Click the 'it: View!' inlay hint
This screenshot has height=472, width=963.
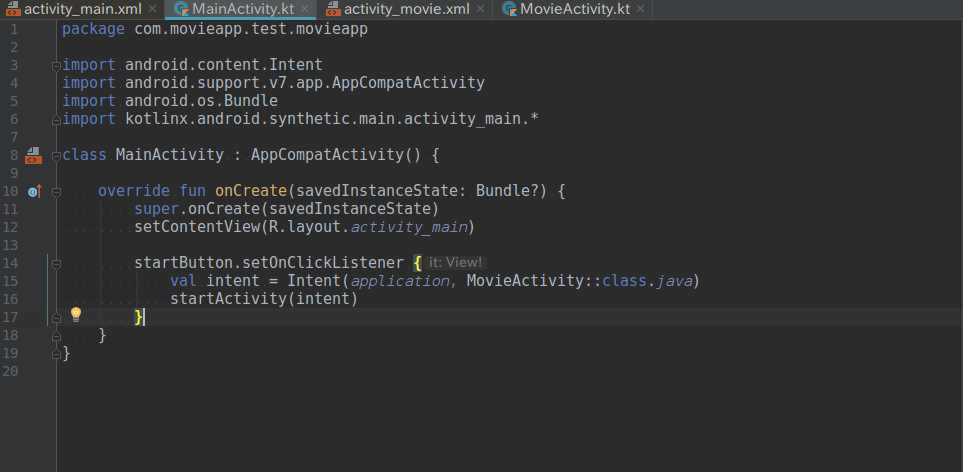[455, 263]
